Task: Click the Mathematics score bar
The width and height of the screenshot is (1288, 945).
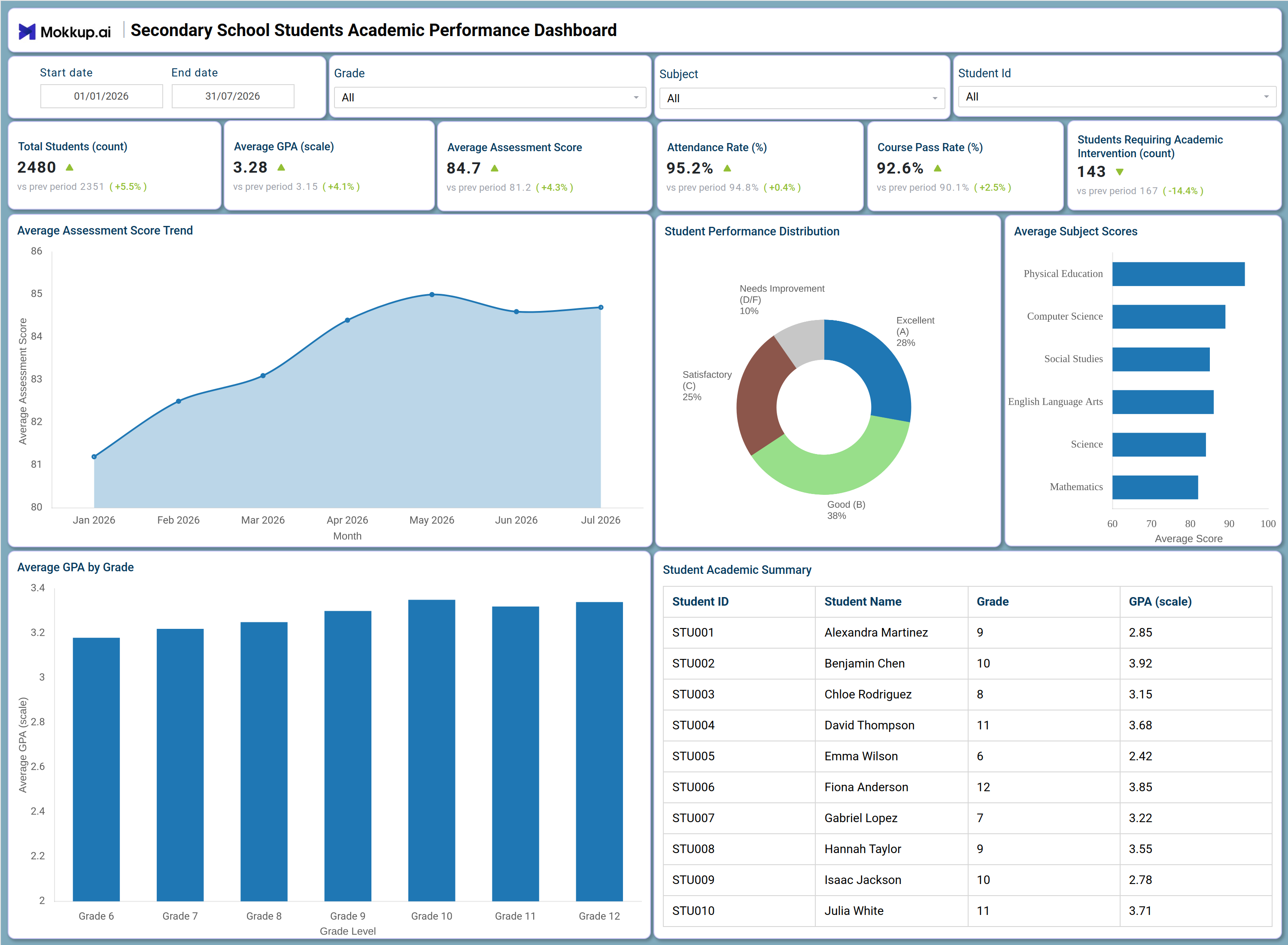Action: pyautogui.click(x=1155, y=488)
